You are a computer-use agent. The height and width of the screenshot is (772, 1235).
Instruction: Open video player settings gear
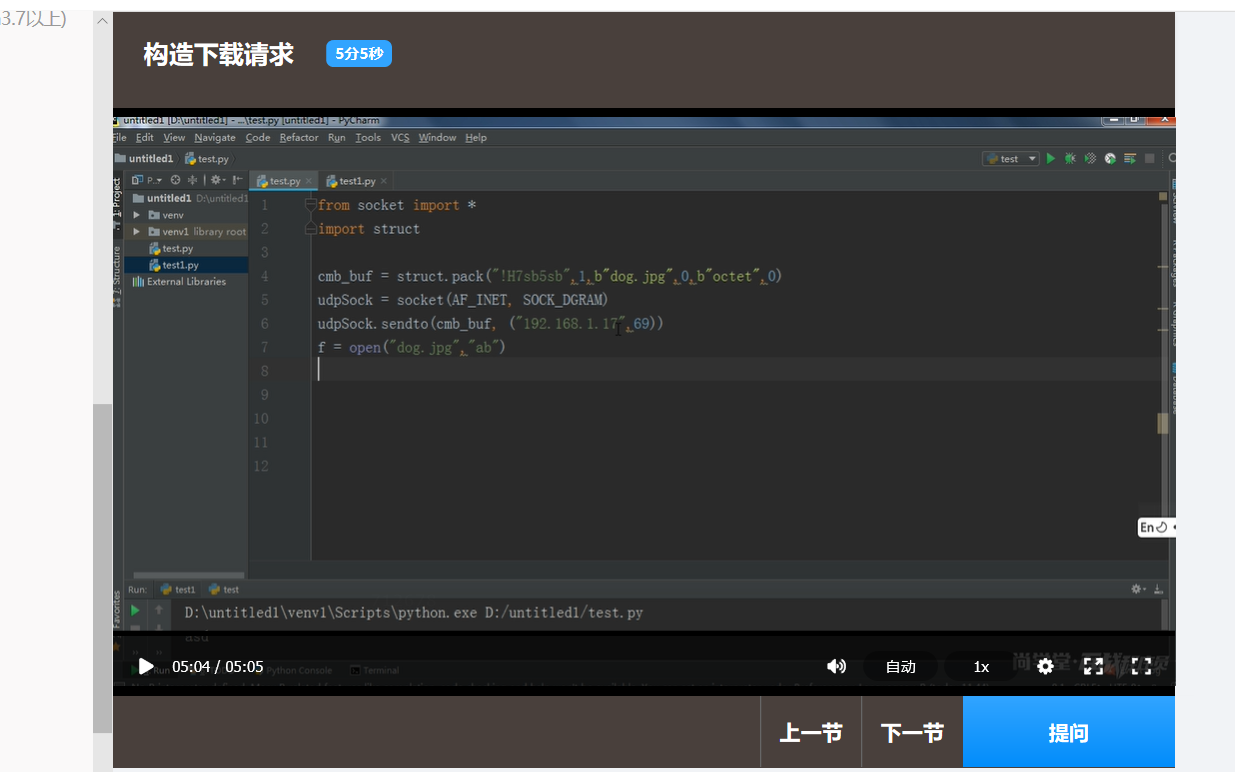click(x=1045, y=666)
